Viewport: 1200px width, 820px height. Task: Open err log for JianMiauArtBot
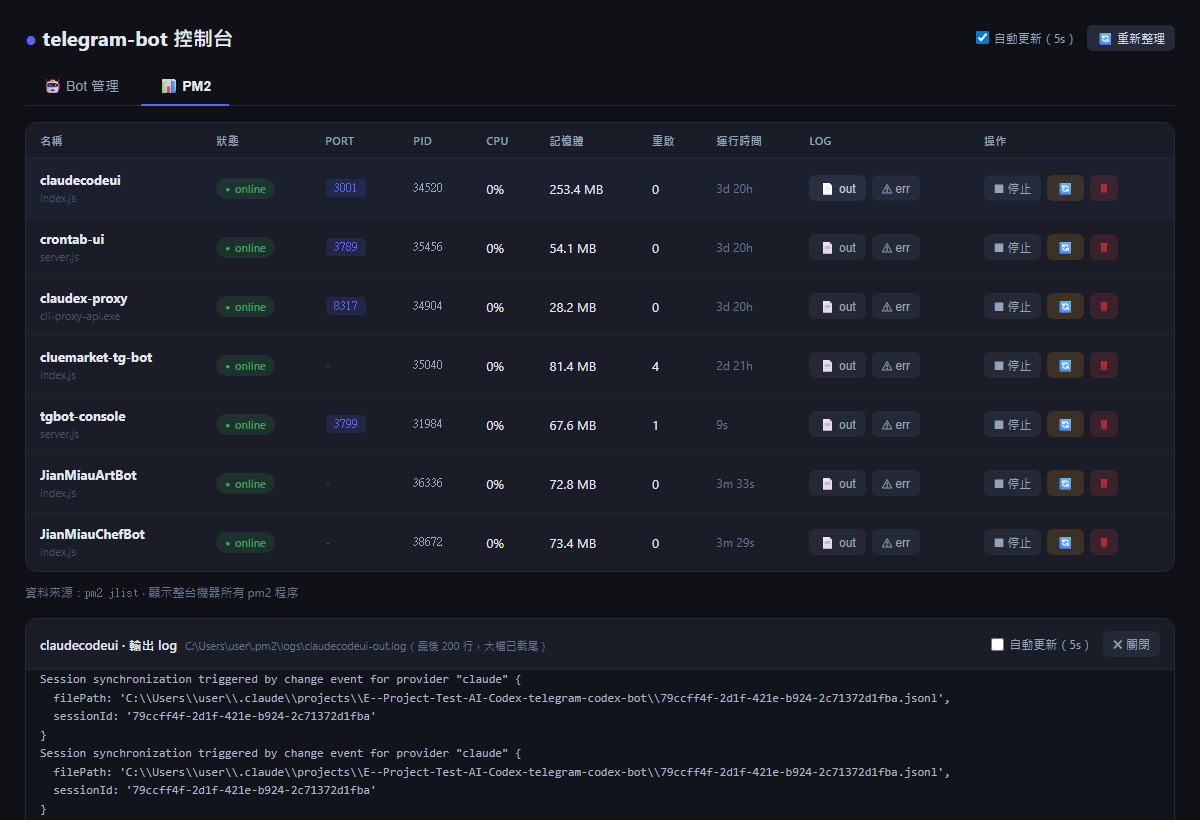896,483
